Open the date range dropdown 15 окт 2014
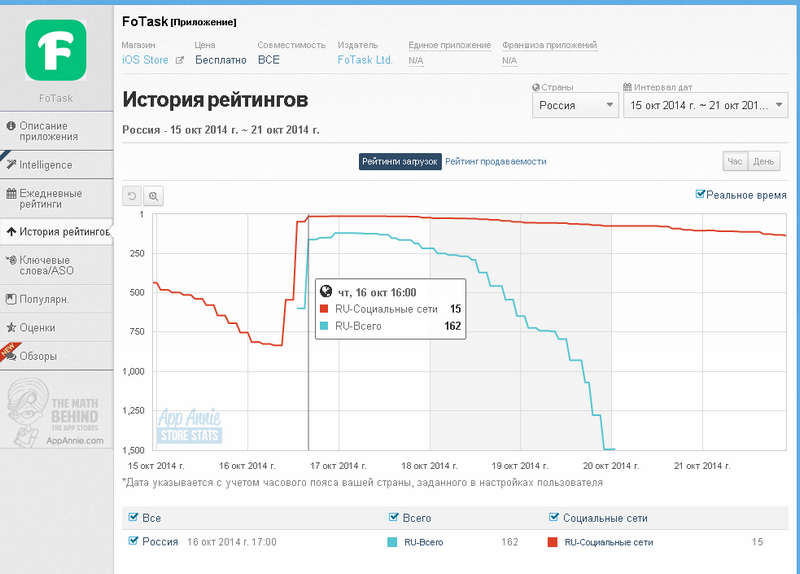 [706, 106]
